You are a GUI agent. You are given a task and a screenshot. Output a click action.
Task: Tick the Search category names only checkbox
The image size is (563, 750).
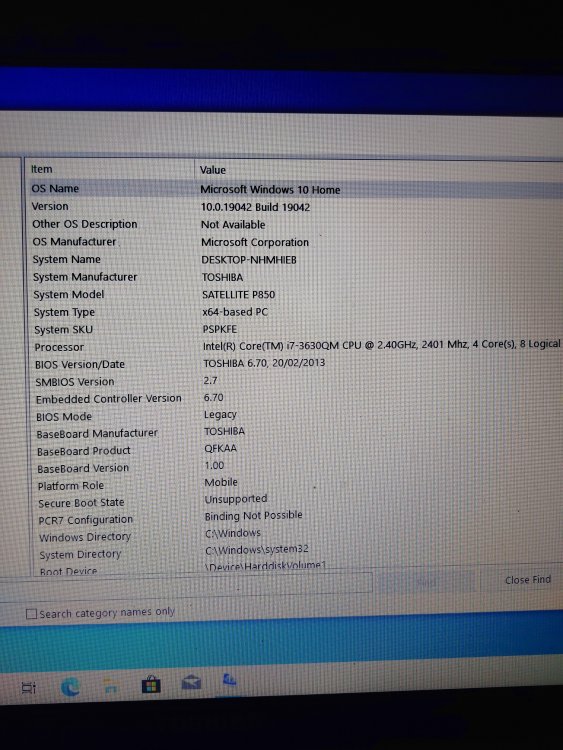31,614
